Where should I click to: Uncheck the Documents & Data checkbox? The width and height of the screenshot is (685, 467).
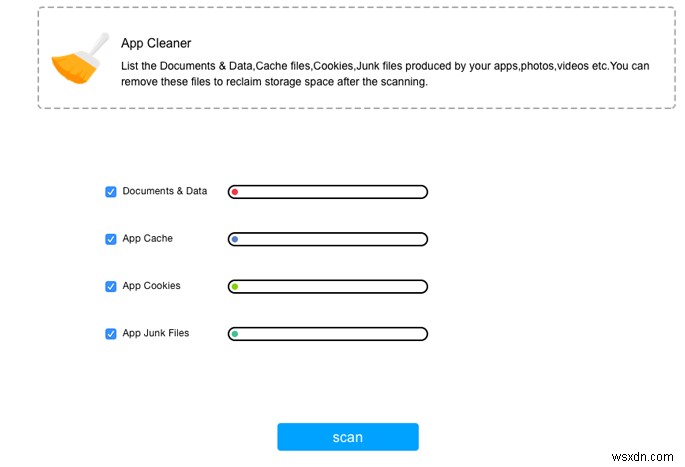[111, 192]
